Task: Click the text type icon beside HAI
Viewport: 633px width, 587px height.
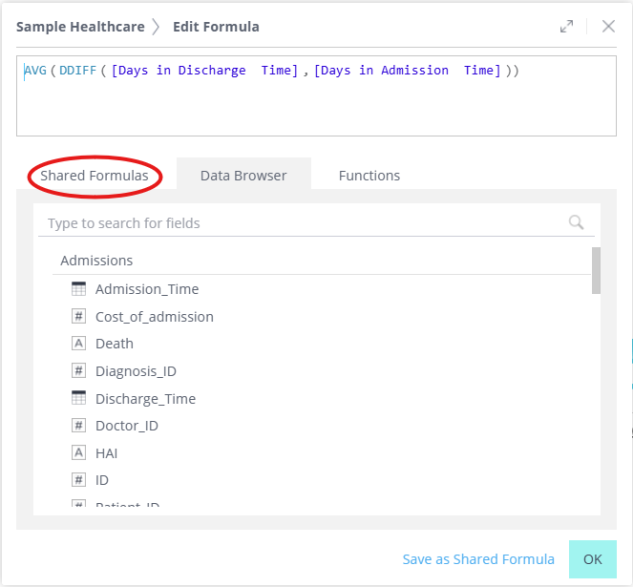Action: point(79,453)
